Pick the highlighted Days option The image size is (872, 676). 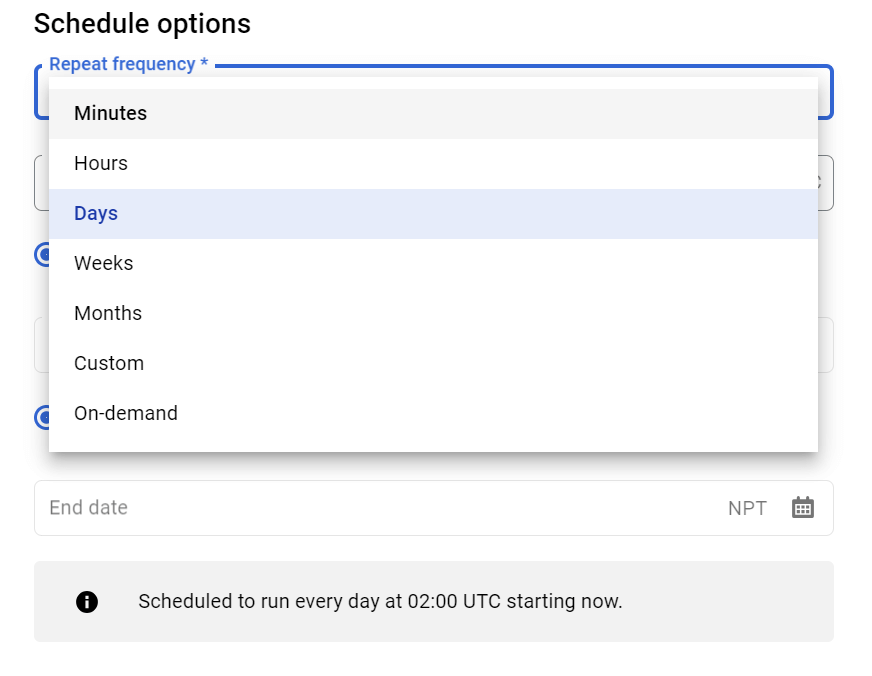(x=433, y=213)
